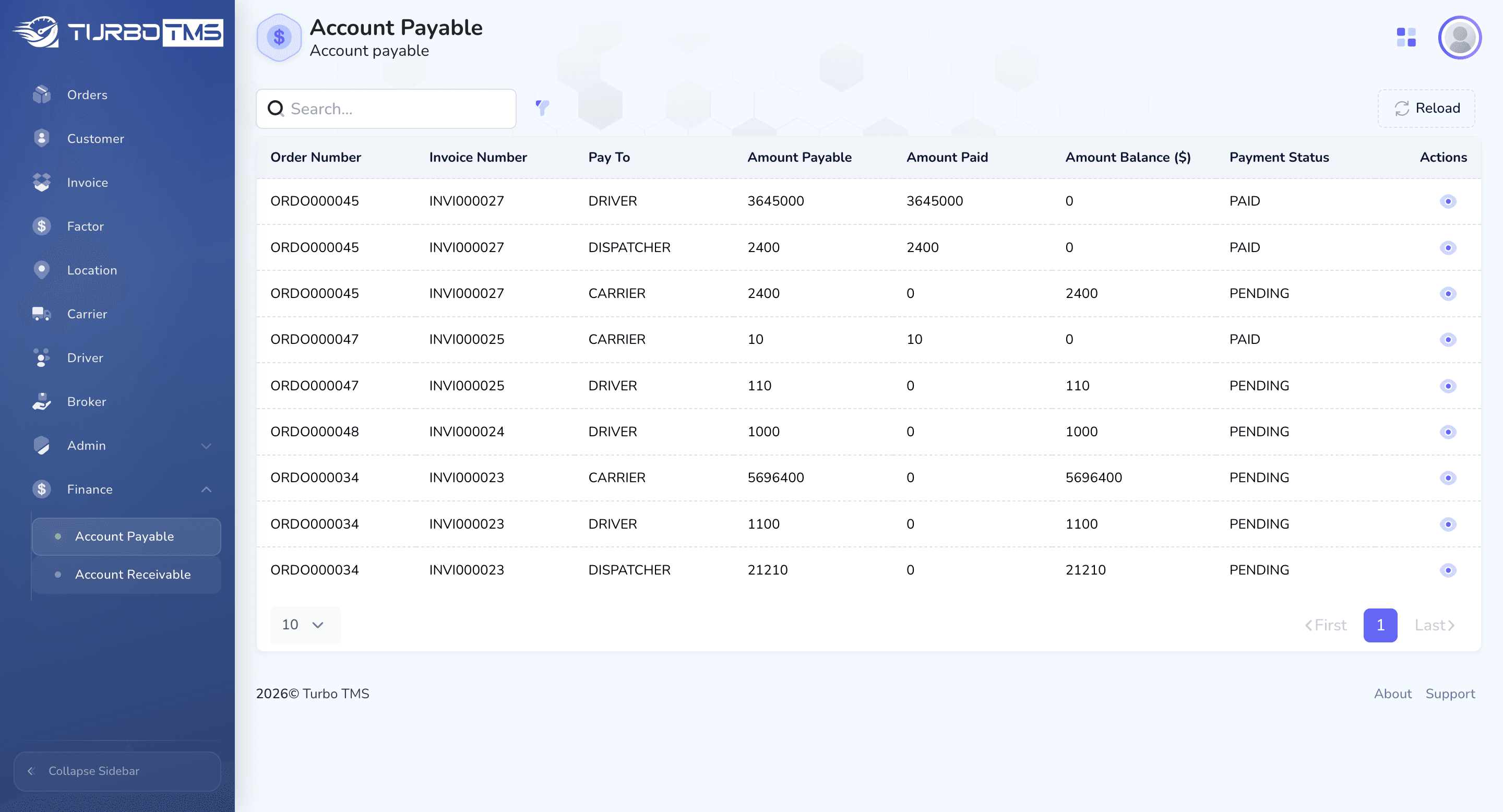Open the rows-per-page 10 dropdown
This screenshot has height=812, width=1503.
click(x=305, y=625)
